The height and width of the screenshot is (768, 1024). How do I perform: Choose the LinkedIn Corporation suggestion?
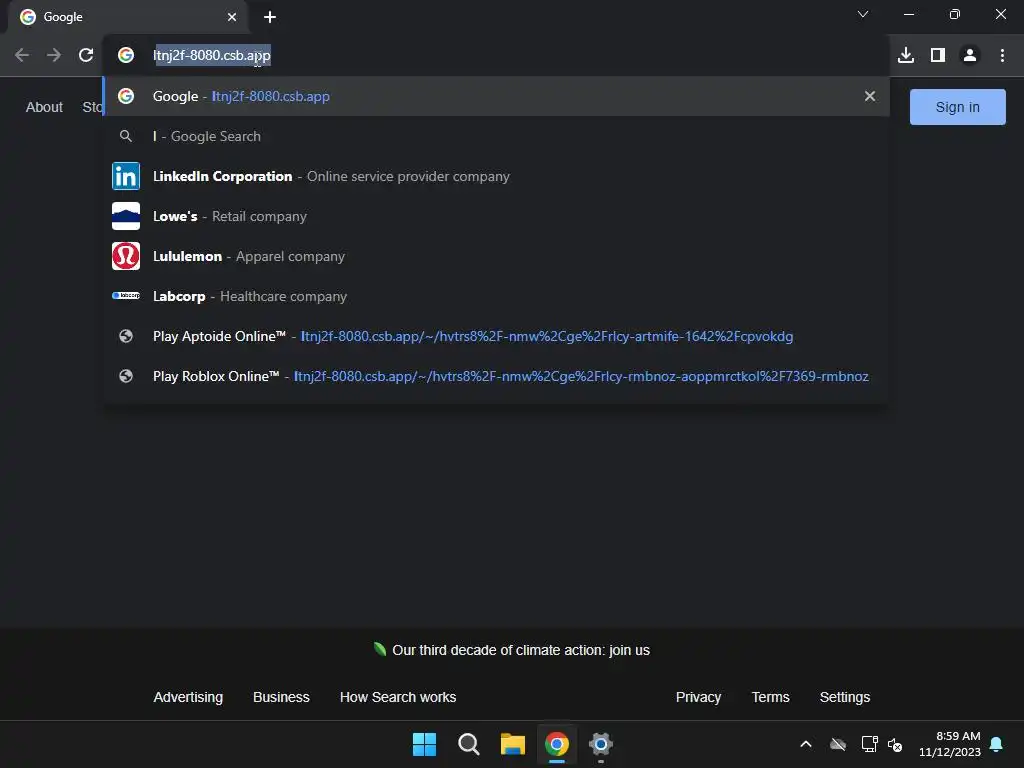coord(496,176)
